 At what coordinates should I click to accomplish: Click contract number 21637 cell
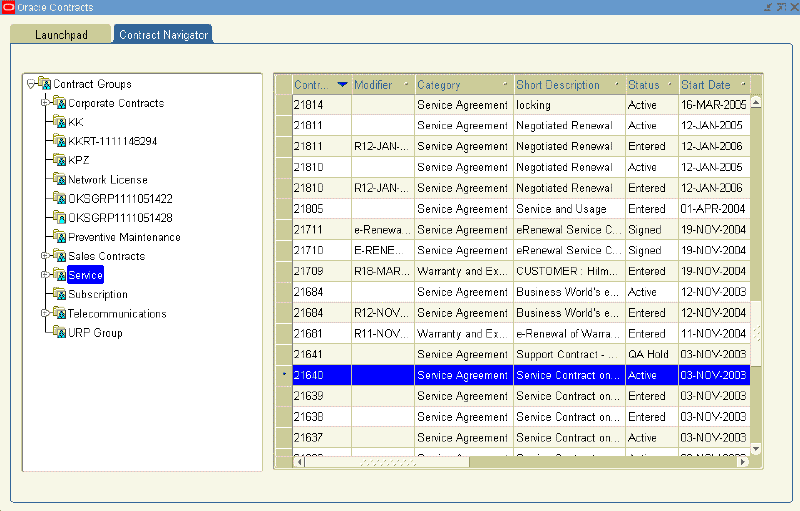coord(321,438)
